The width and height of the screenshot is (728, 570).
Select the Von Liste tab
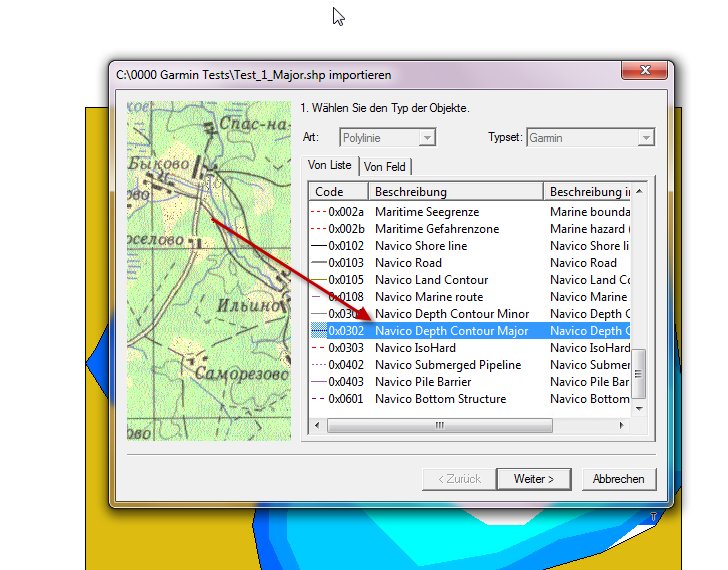329,165
